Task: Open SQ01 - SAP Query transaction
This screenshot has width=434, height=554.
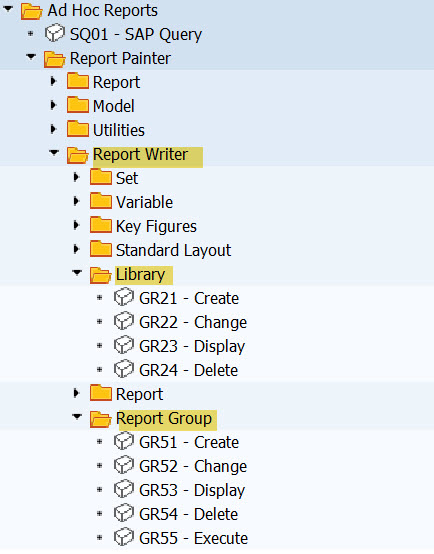Action: pyautogui.click(x=136, y=35)
